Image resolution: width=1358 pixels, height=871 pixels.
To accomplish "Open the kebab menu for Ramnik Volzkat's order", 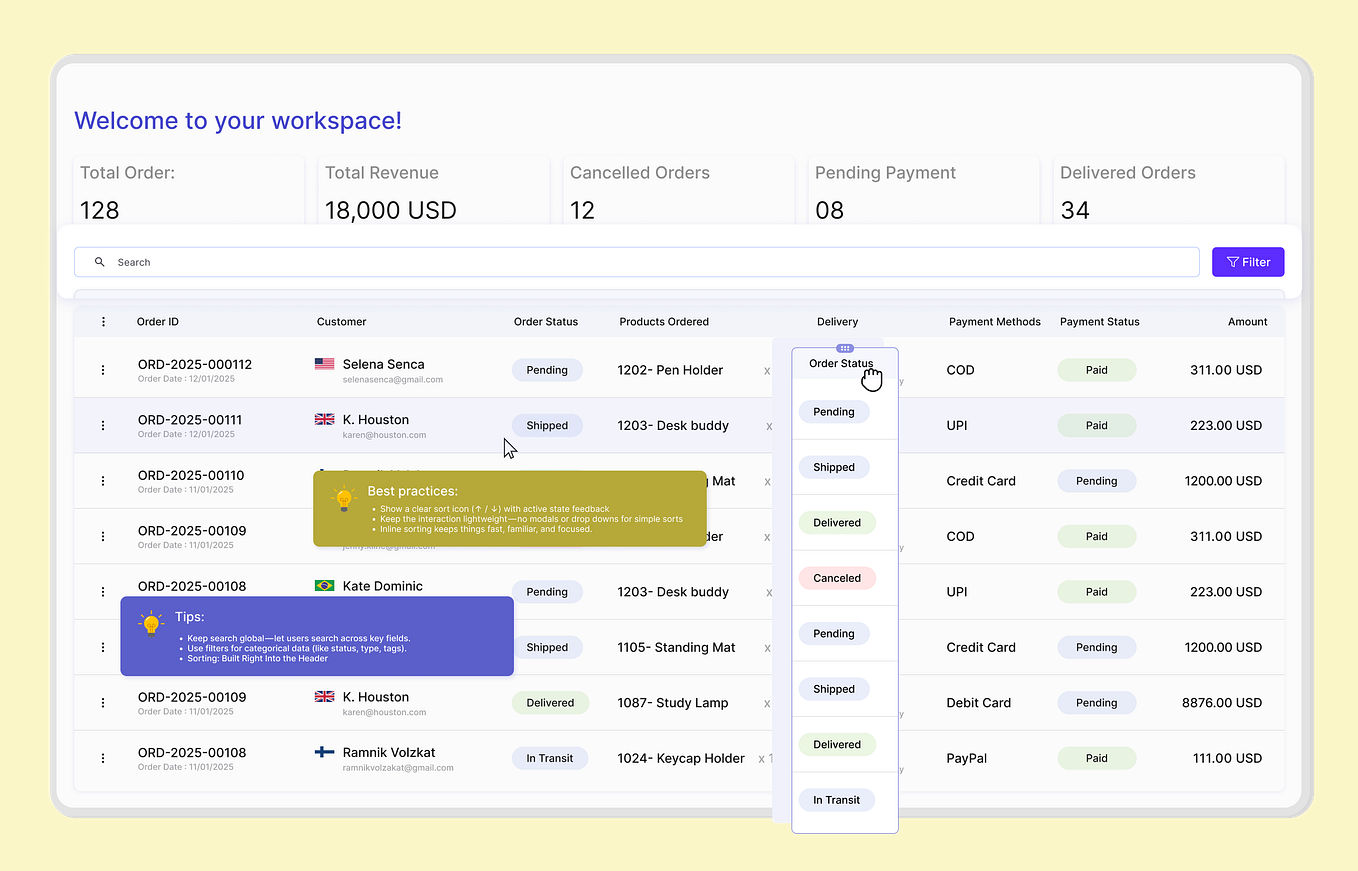I will point(103,758).
